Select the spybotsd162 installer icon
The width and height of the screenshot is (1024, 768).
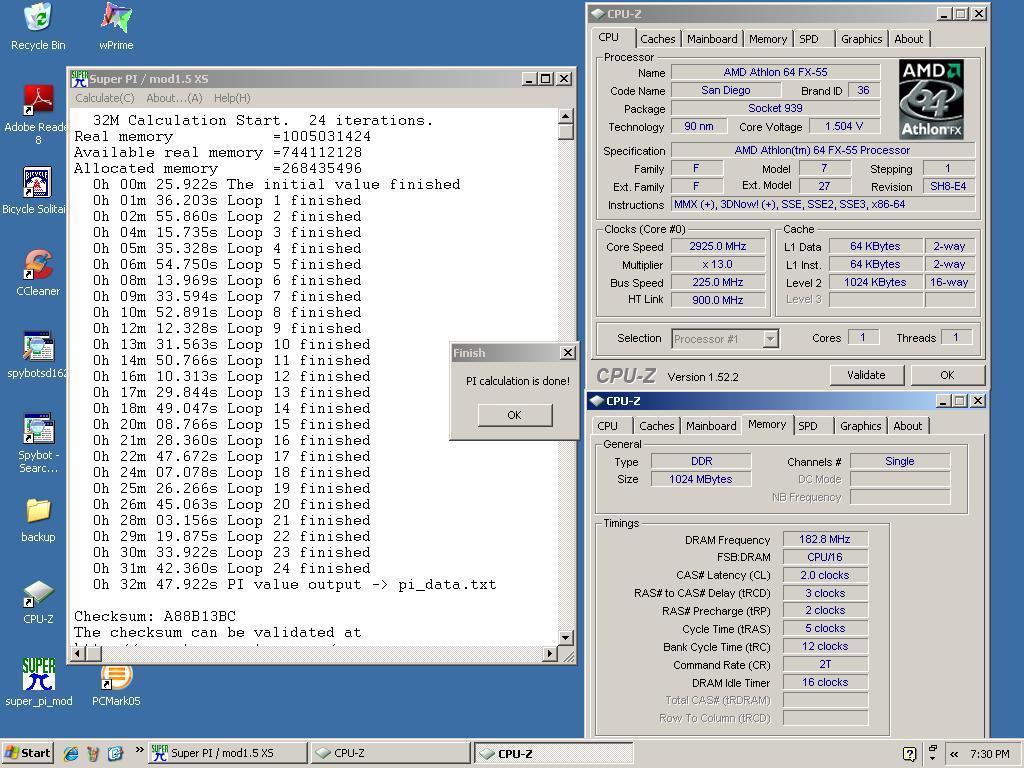click(38, 354)
